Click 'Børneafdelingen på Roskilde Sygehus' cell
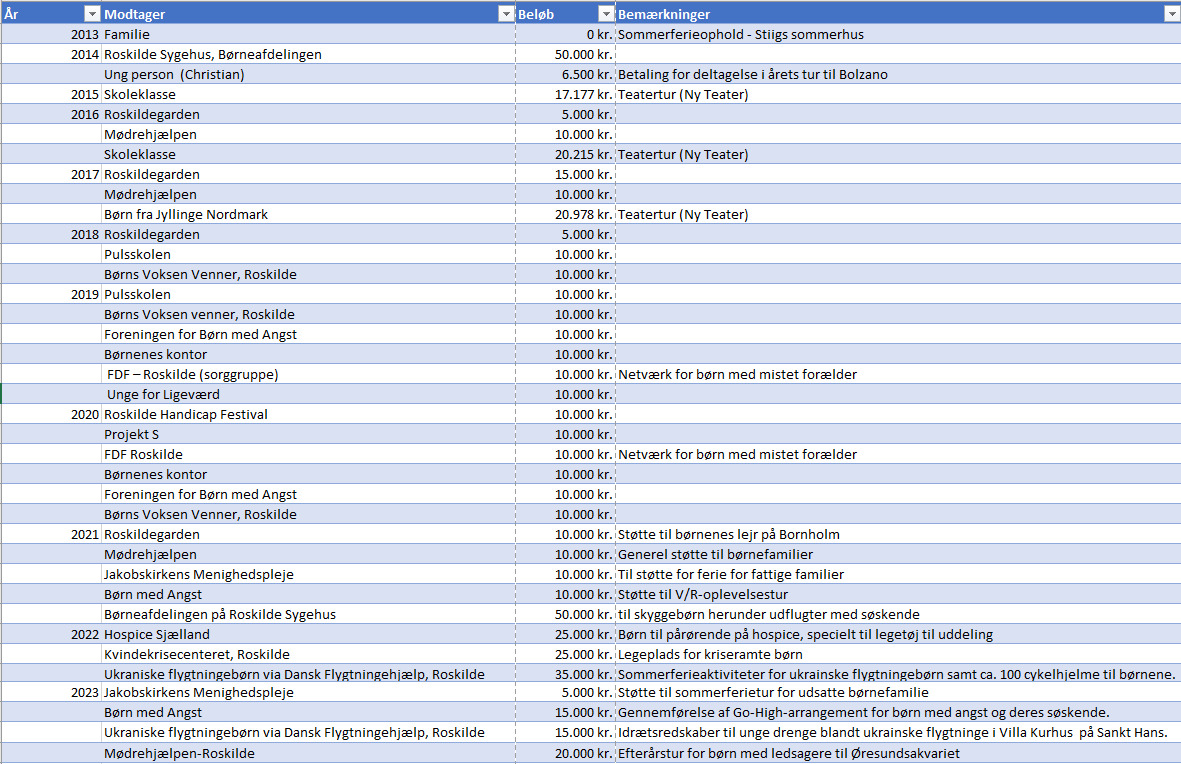This screenshot has width=1181, height=764. (308, 614)
